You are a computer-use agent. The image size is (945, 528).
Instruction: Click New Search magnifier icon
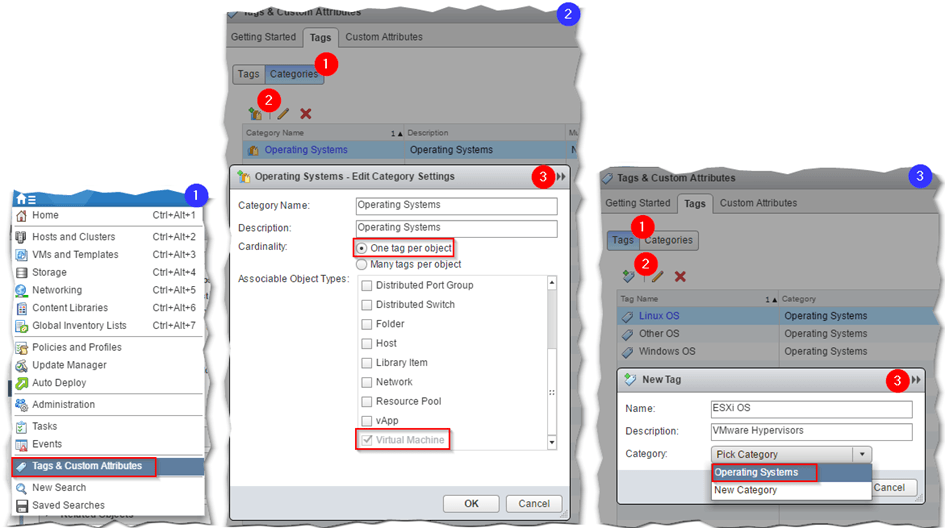click(x=22, y=488)
